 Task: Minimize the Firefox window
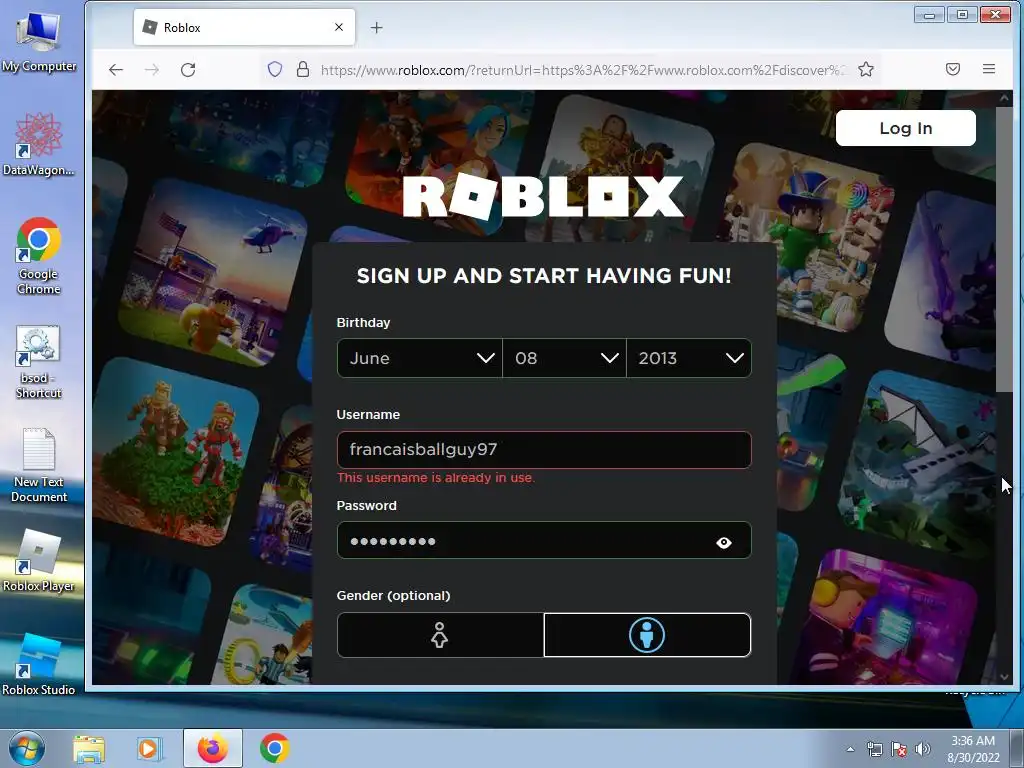[929, 14]
